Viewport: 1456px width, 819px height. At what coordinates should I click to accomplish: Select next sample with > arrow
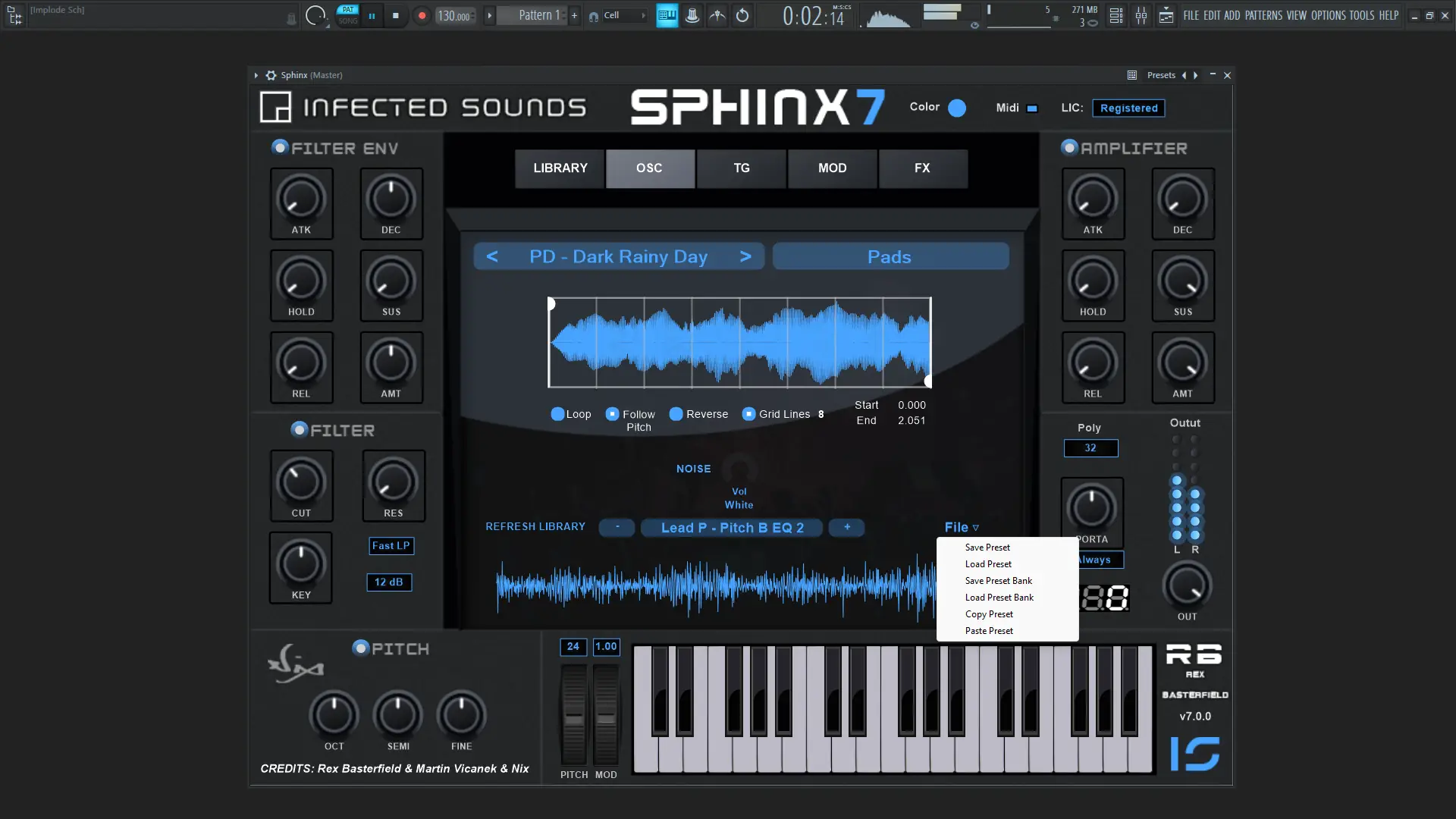(x=745, y=256)
